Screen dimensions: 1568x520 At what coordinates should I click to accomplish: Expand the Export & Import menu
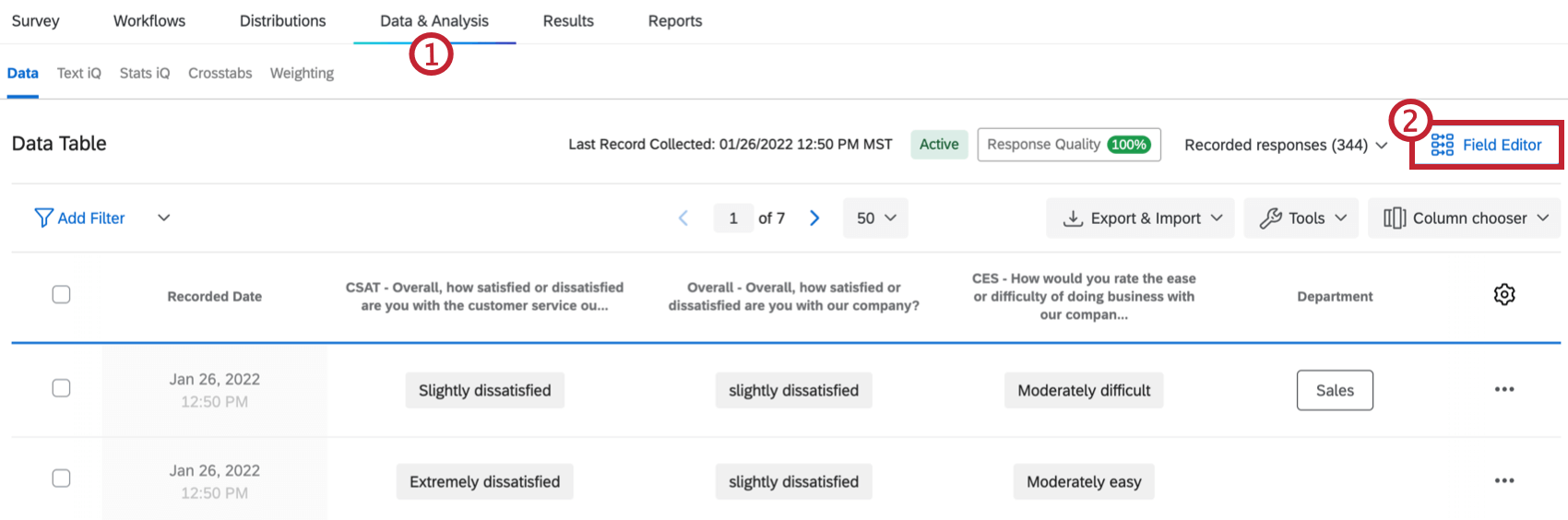[x=1140, y=218]
